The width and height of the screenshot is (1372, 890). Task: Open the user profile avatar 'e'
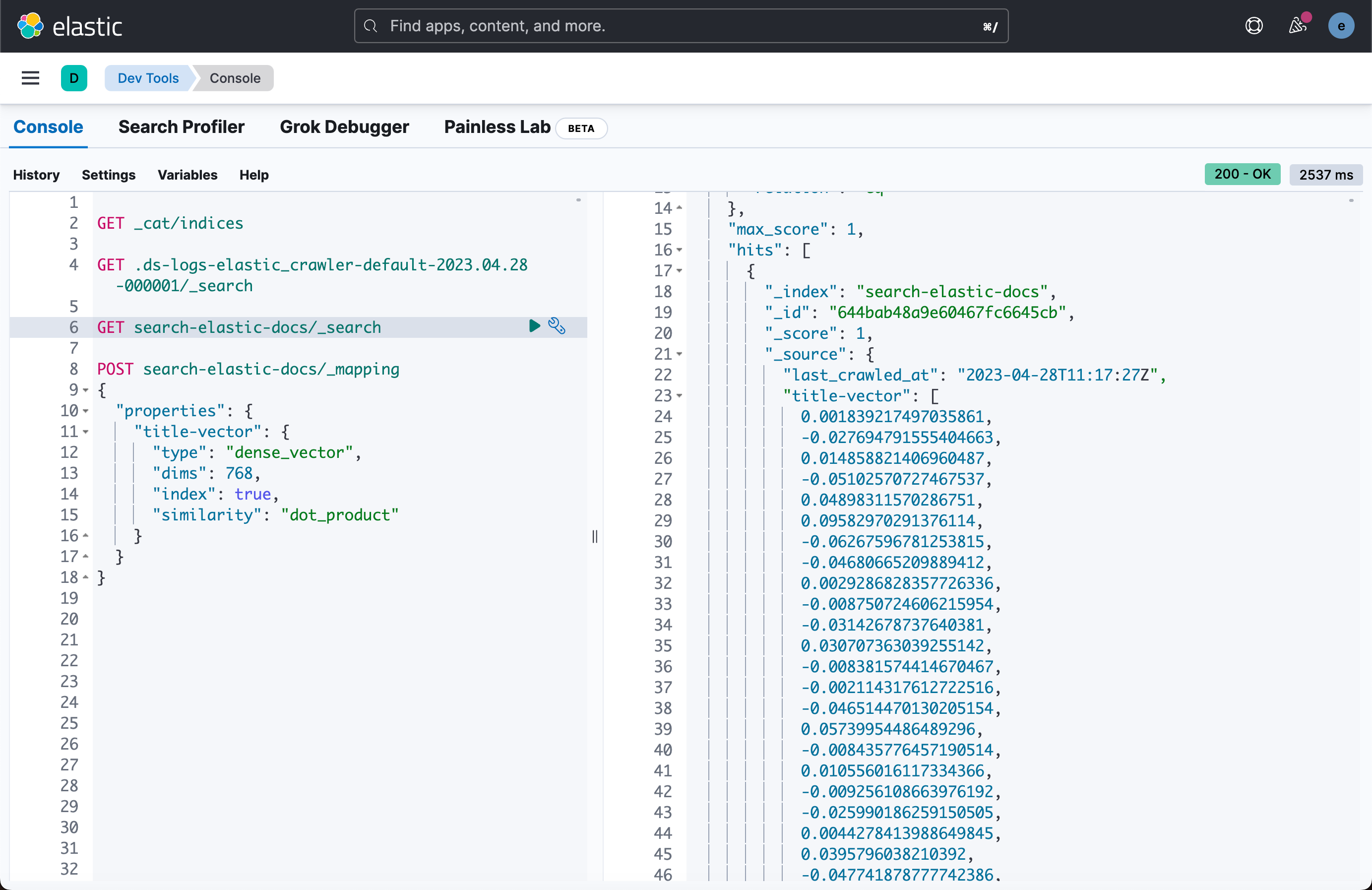pyautogui.click(x=1341, y=26)
